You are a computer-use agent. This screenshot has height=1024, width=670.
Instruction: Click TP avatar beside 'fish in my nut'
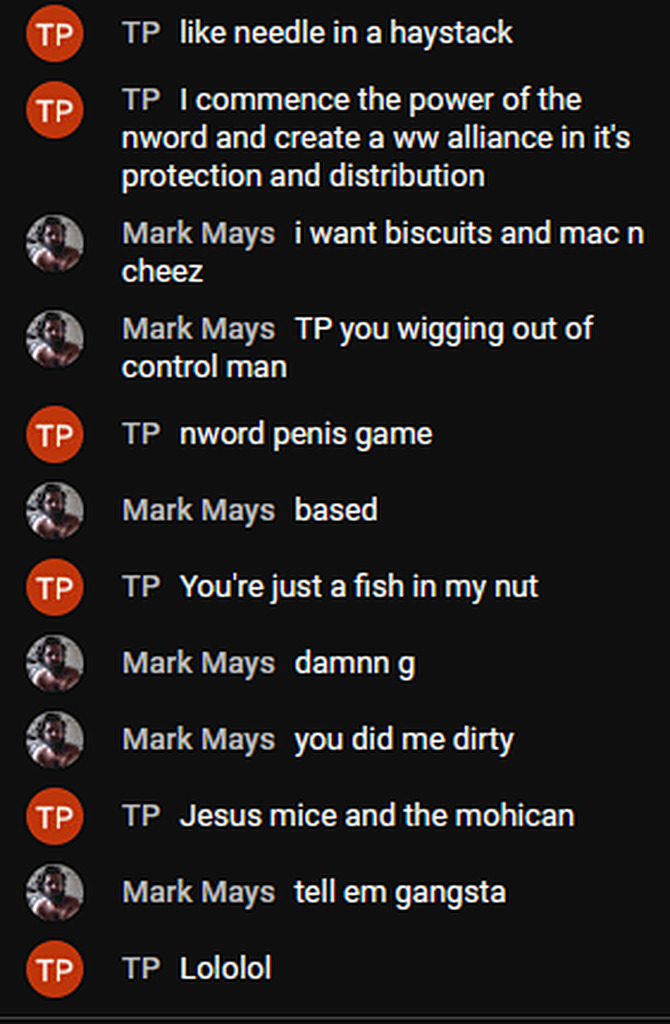tap(55, 587)
